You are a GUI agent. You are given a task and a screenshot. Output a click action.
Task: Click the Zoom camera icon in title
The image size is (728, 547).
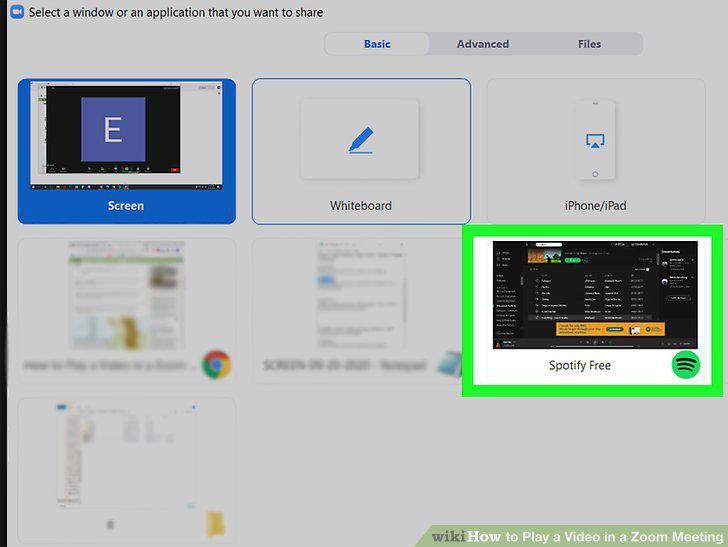[17, 12]
